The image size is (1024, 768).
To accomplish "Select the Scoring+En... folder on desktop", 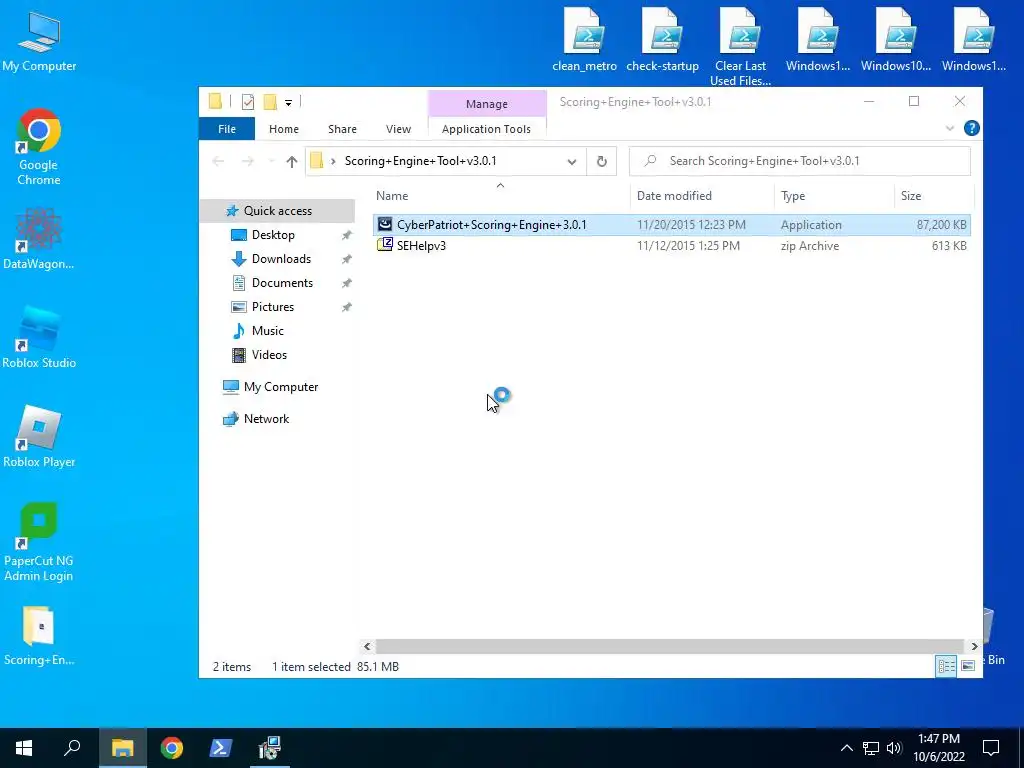I will (x=39, y=635).
